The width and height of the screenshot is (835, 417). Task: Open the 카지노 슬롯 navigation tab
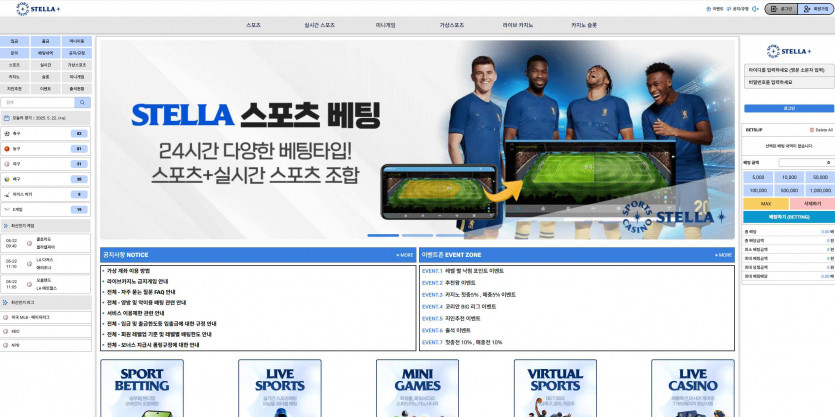tap(584, 25)
